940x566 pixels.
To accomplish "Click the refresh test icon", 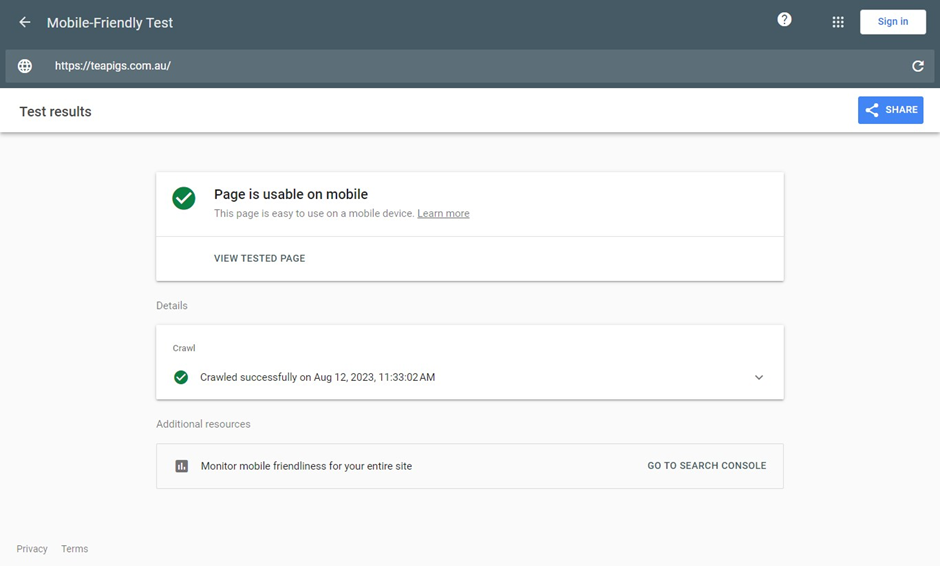I will tap(918, 66).
